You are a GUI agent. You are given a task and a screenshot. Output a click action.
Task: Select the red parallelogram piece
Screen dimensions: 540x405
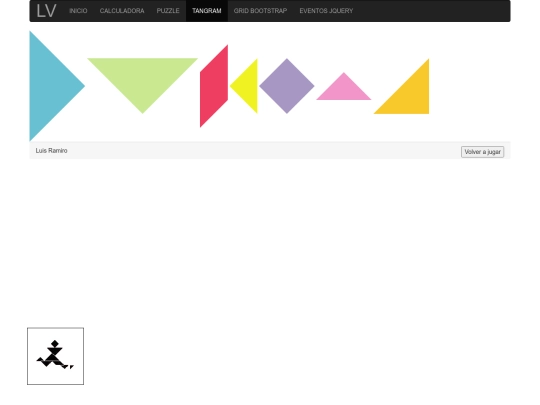click(214, 86)
